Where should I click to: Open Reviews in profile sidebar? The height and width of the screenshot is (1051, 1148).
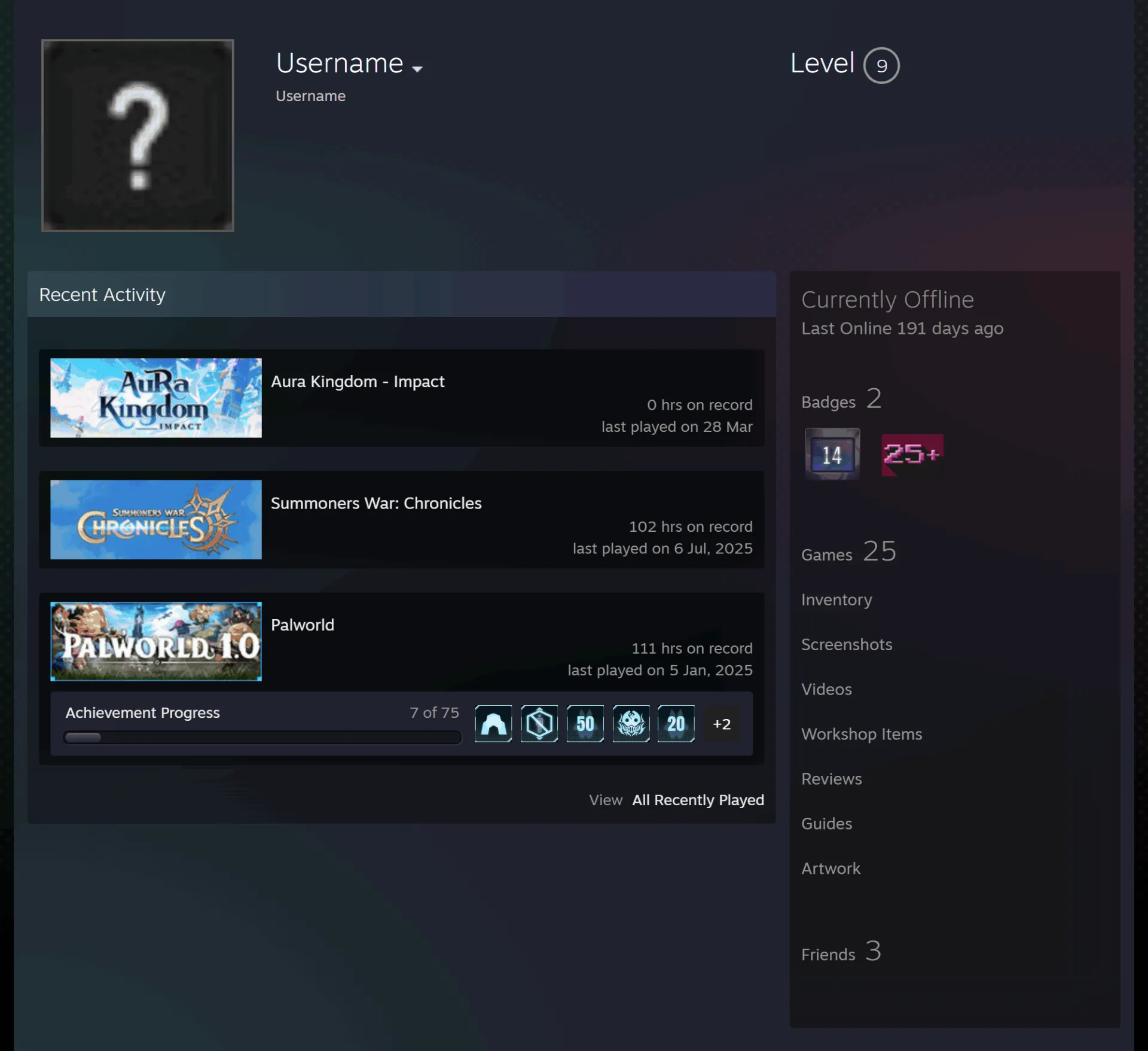click(832, 779)
